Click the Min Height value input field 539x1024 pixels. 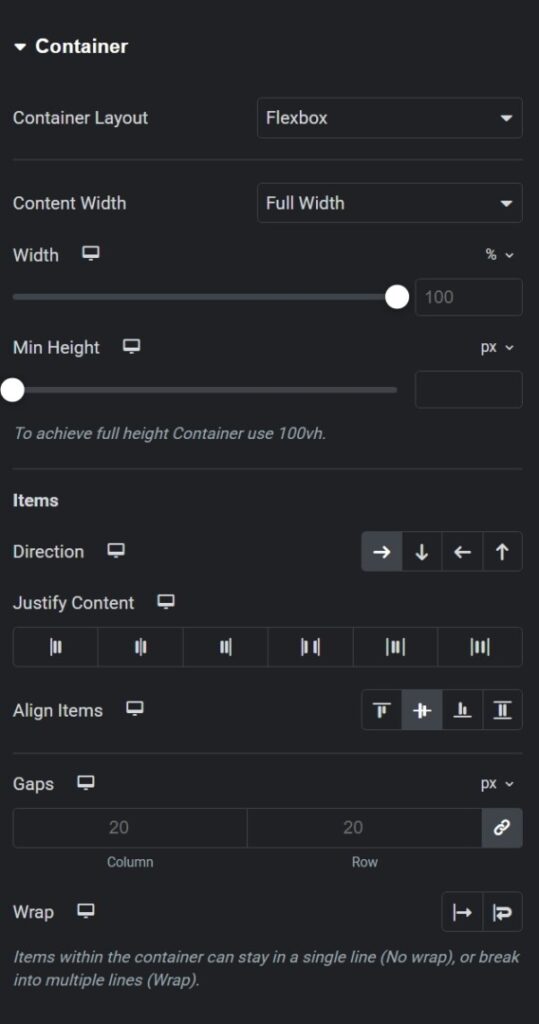click(x=468, y=390)
